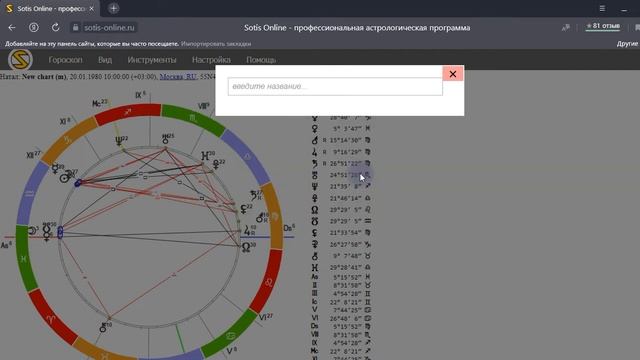Screen dimensions: 640x360
Task: Open the page translate icon
Action: 565,27
